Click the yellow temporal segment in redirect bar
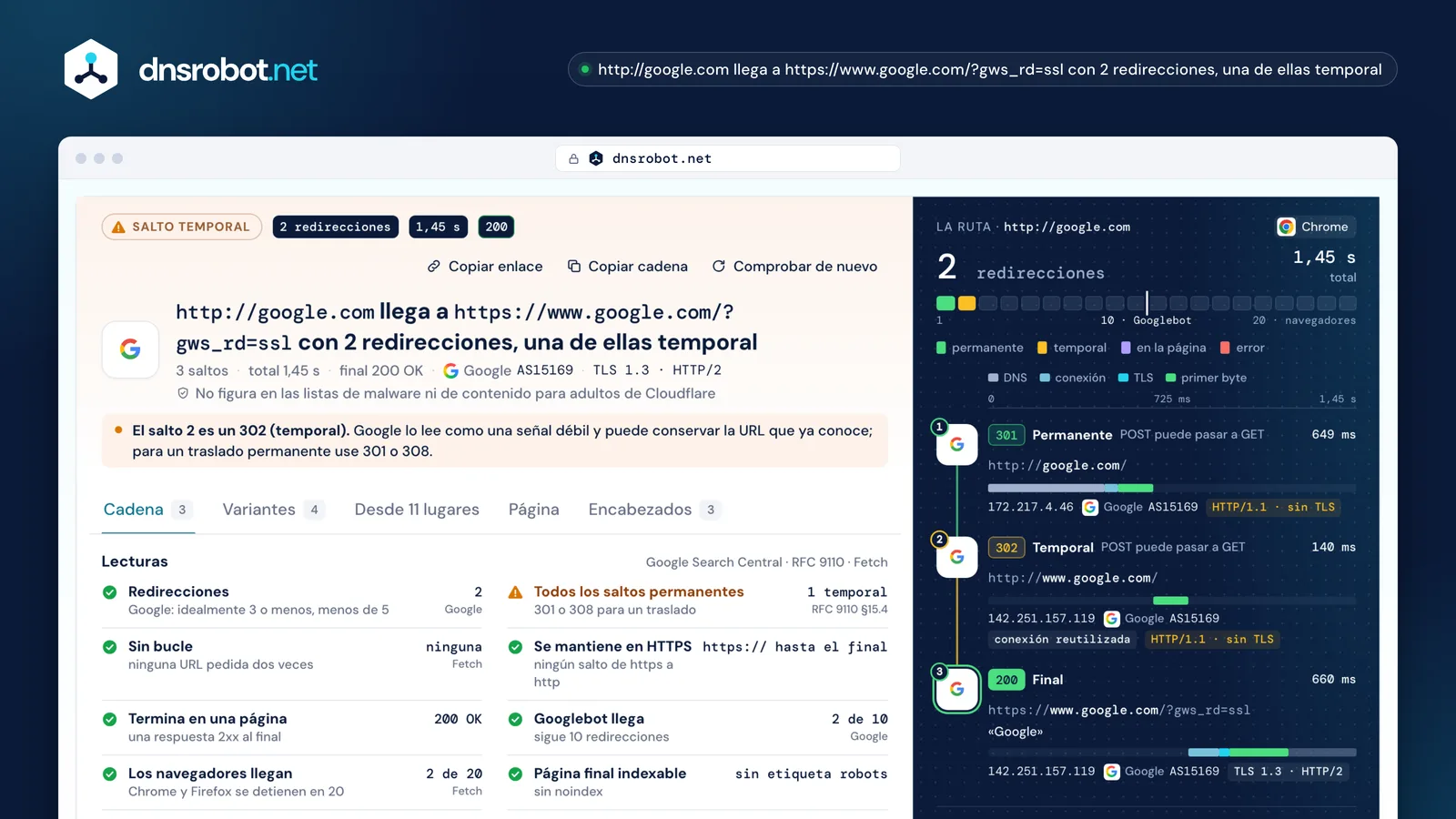This screenshot has width=1456, height=819. tap(966, 303)
